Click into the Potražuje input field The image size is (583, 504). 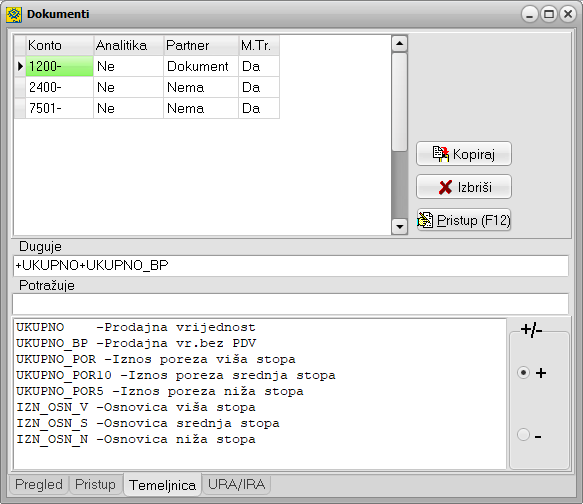290,304
